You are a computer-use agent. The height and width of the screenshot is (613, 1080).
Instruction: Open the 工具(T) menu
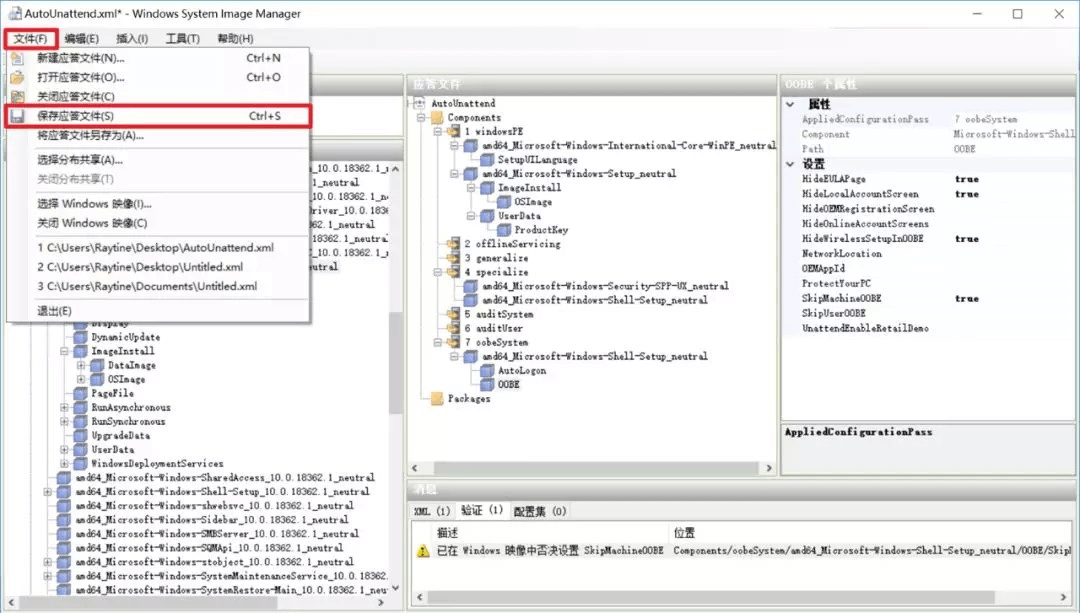tap(182, 39)
